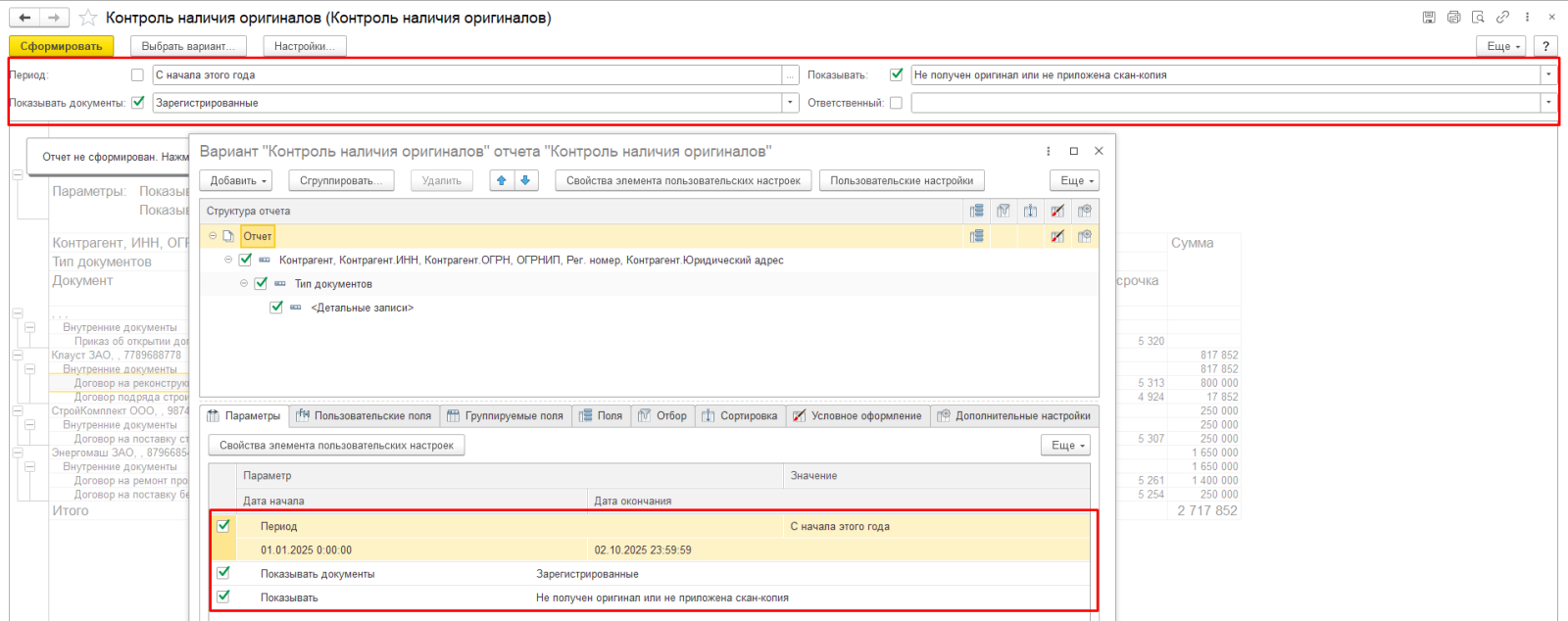Toggle Период checkbox in main form
Image resolution: width=1568 pixels, height=621 pixels.
point(137,74)
